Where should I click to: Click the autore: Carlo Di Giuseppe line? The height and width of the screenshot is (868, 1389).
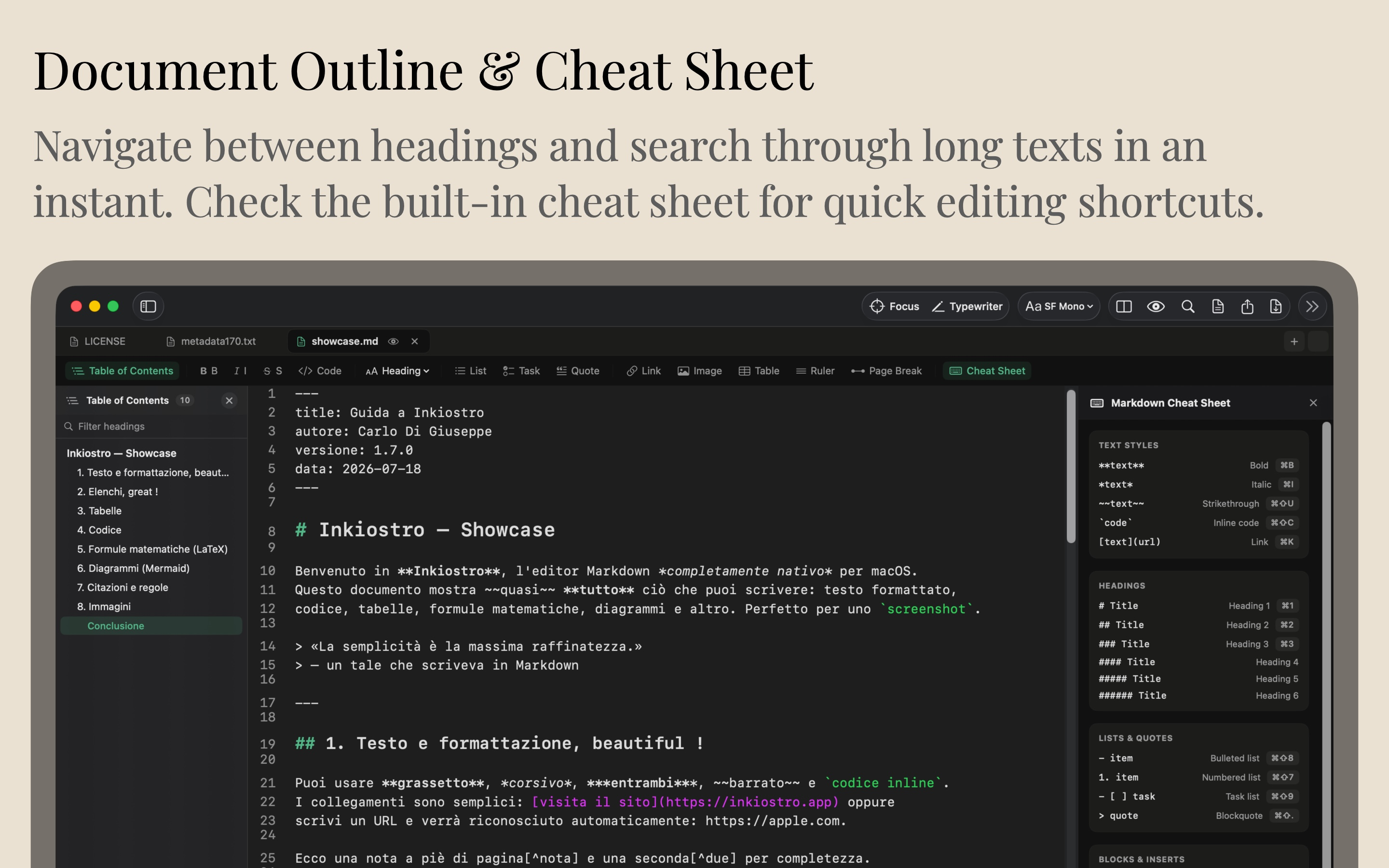(x=393, y=432)
